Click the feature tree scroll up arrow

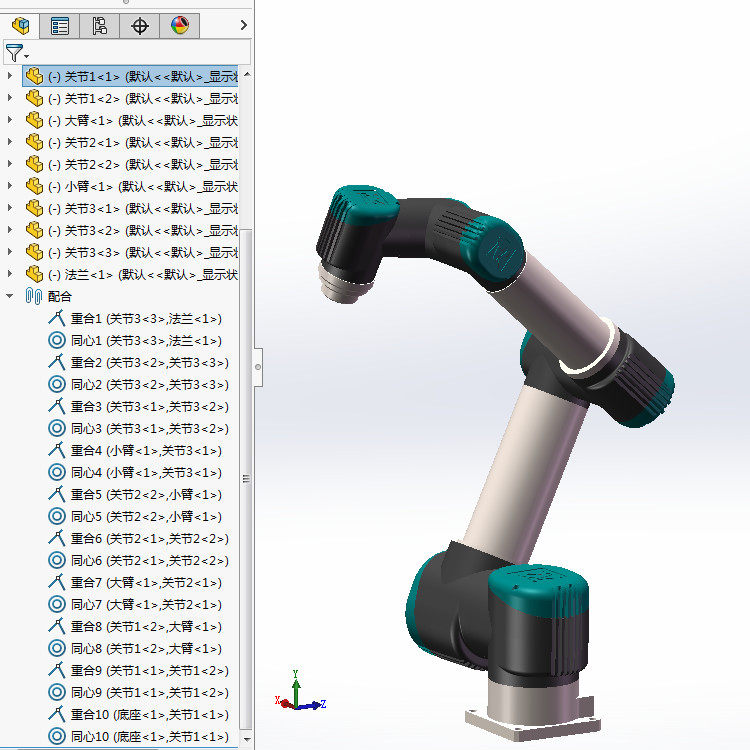click(247, 75)
